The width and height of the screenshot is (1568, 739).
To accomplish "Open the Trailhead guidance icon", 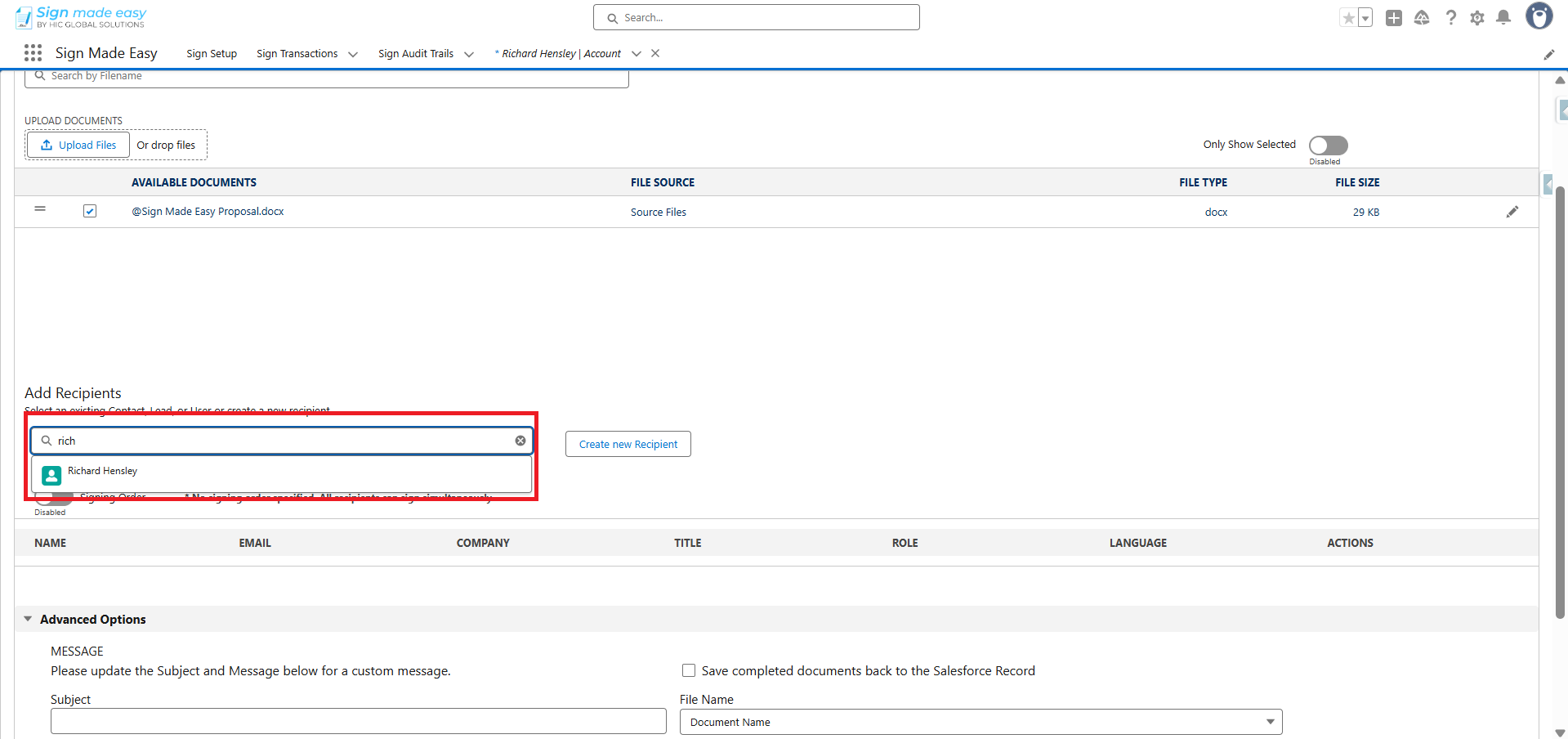I will (1422, 18).
